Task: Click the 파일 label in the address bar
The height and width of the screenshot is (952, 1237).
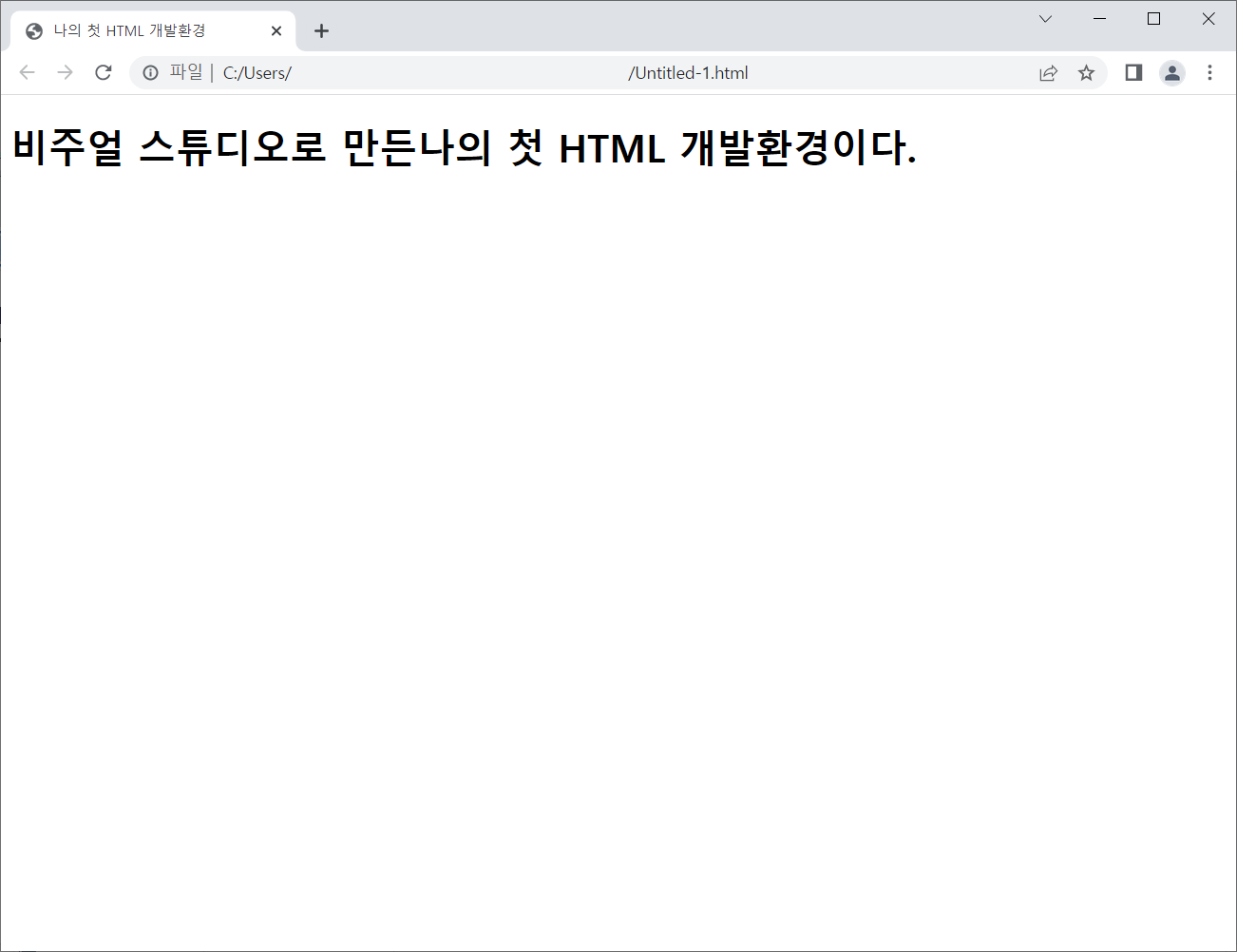Action: [x=186, y=72]
